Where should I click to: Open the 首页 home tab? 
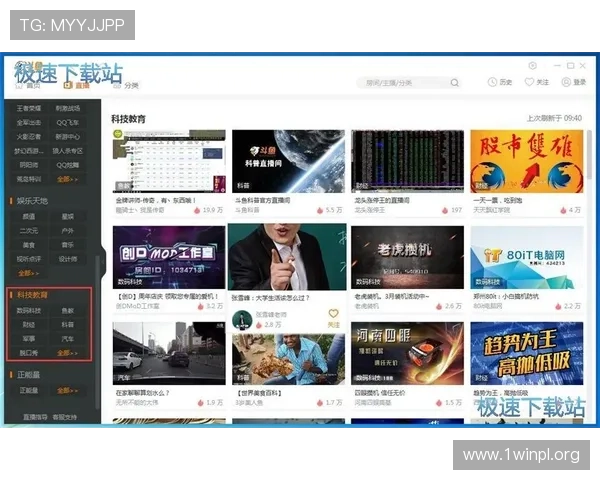28,85
